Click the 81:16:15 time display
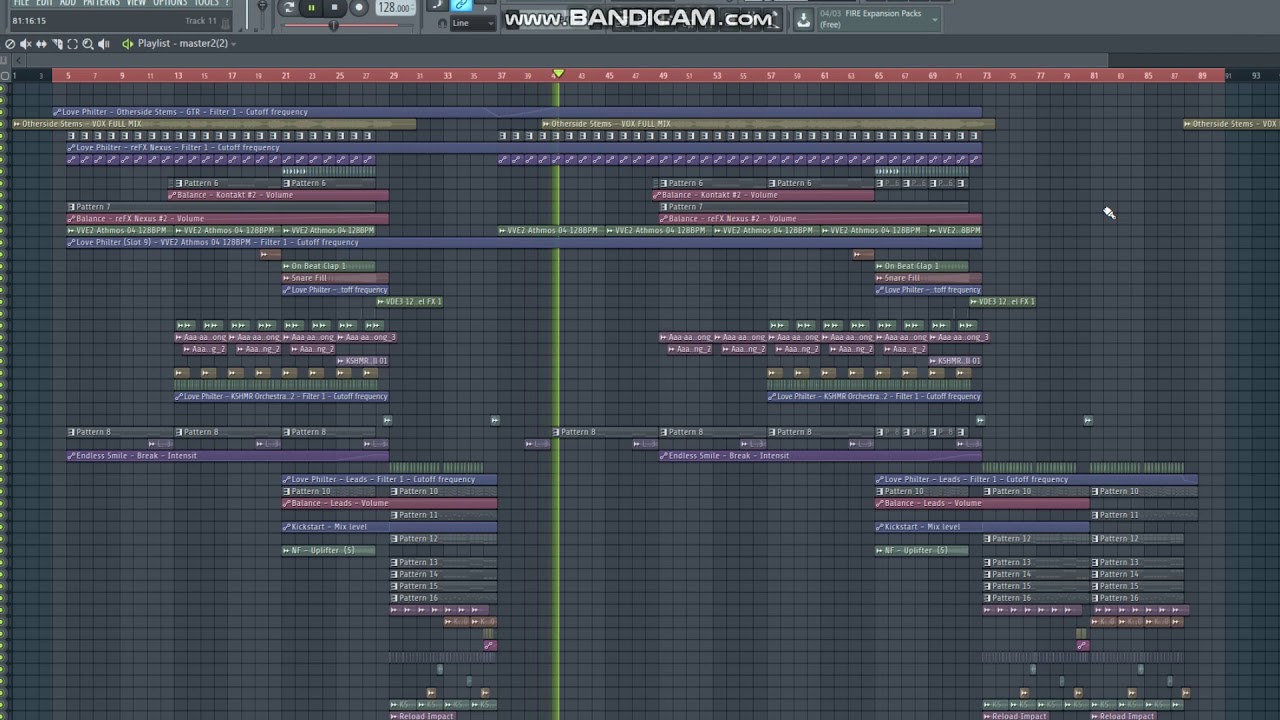1280x720 pixels. tap(29, 21)
